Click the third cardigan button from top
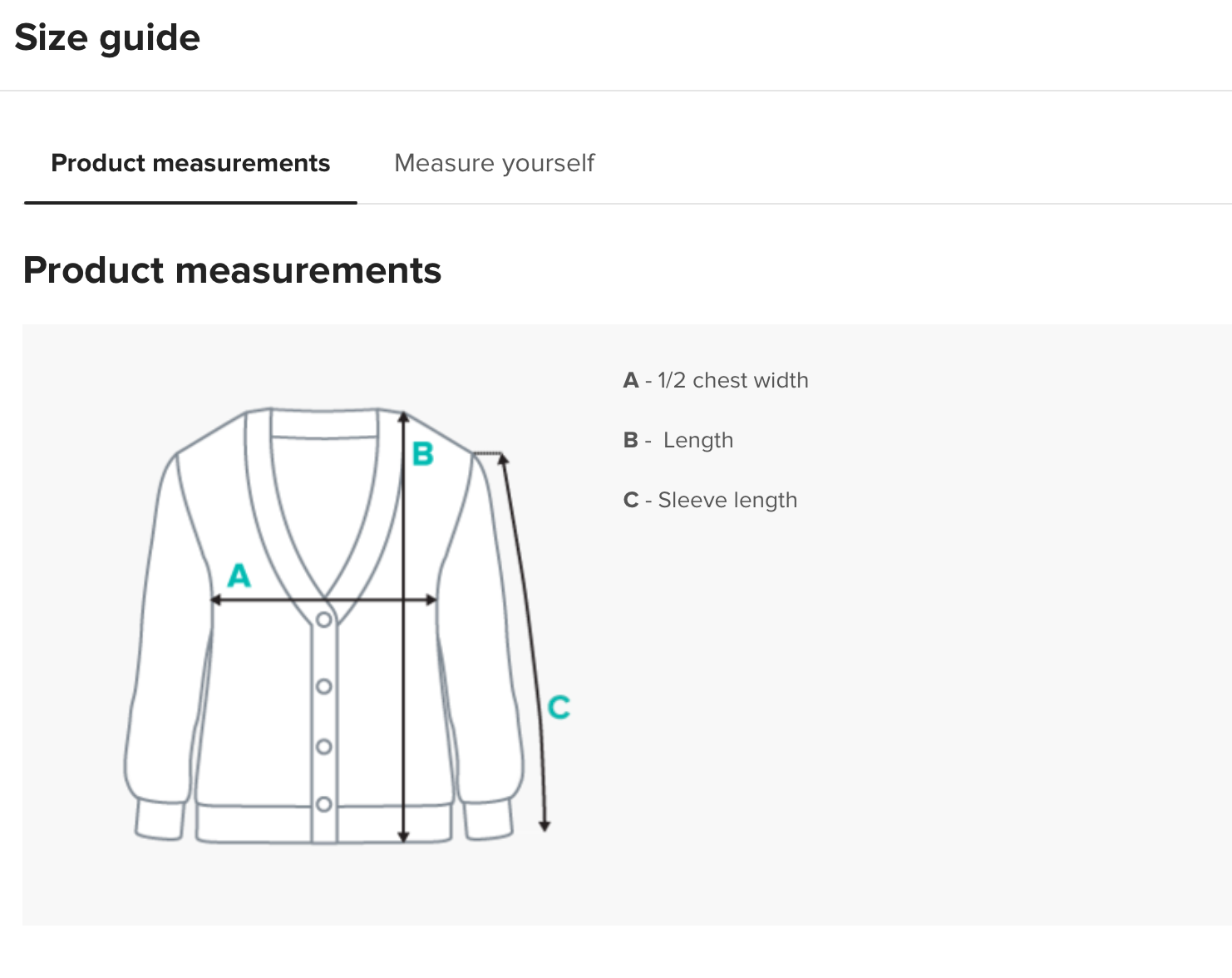The image size is (1232, 978). click(x=324, y=746)
